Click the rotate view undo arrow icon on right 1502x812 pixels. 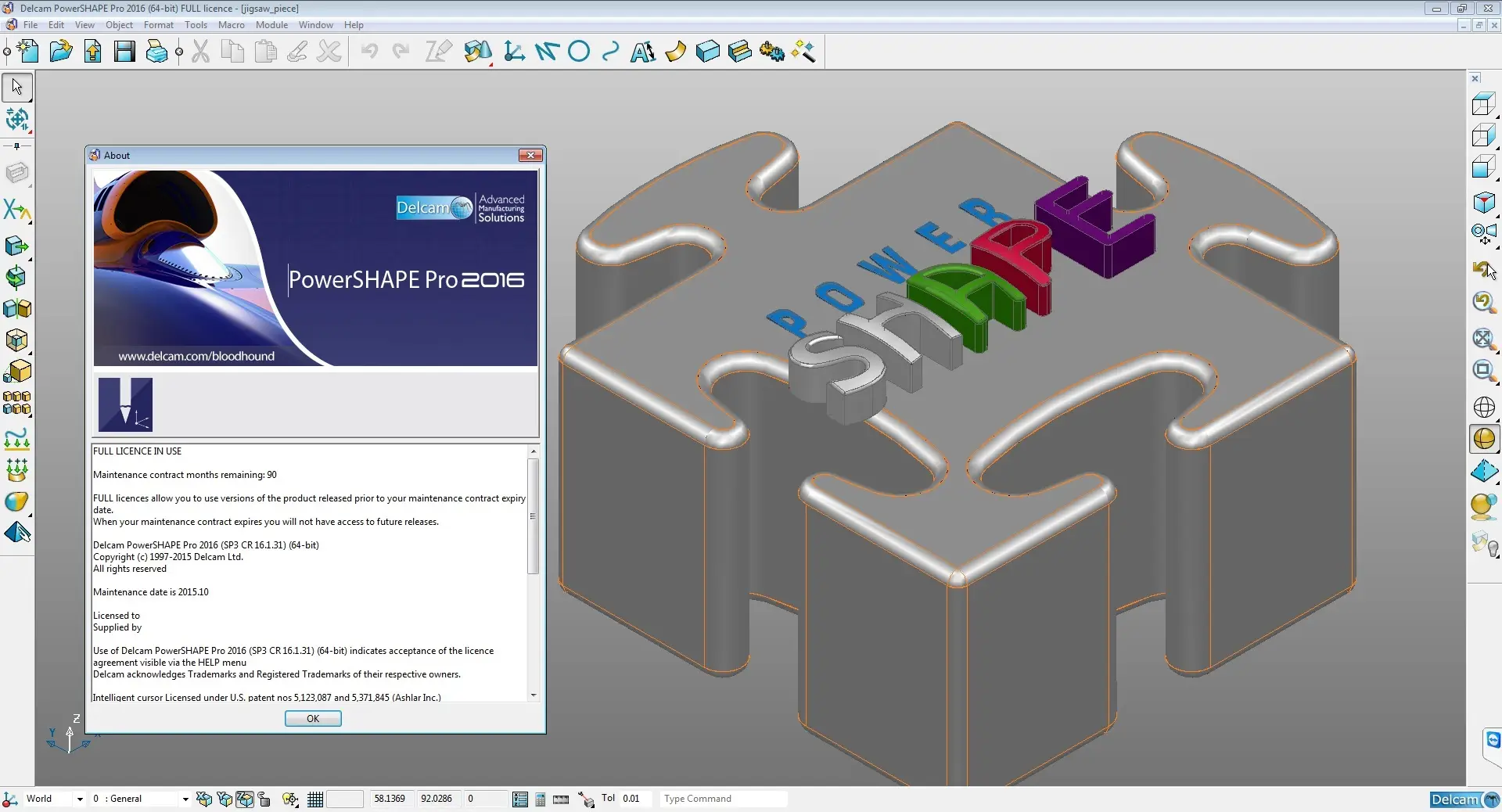[x=1484, y=270]
